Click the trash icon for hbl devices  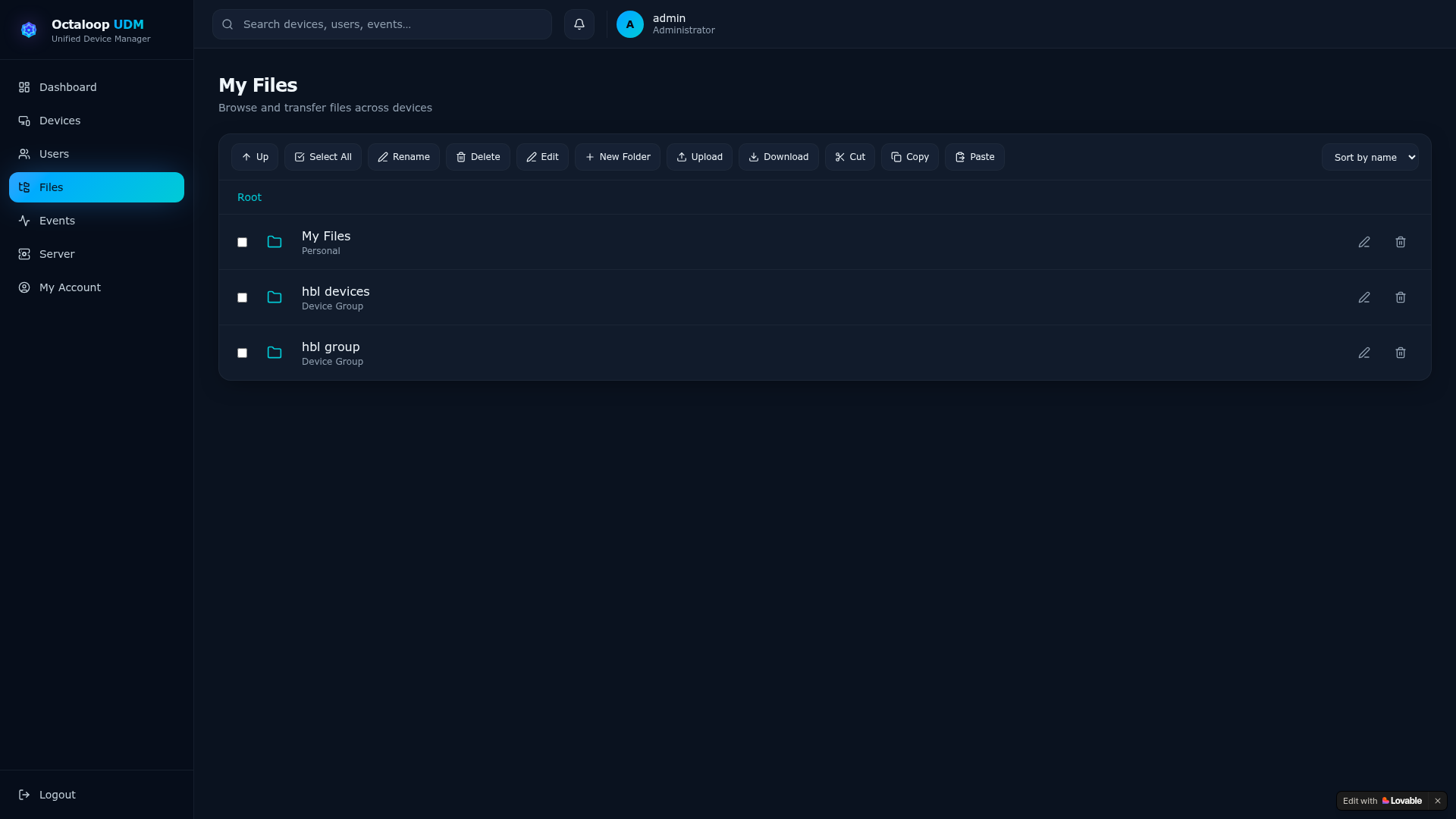(1400, 297)
